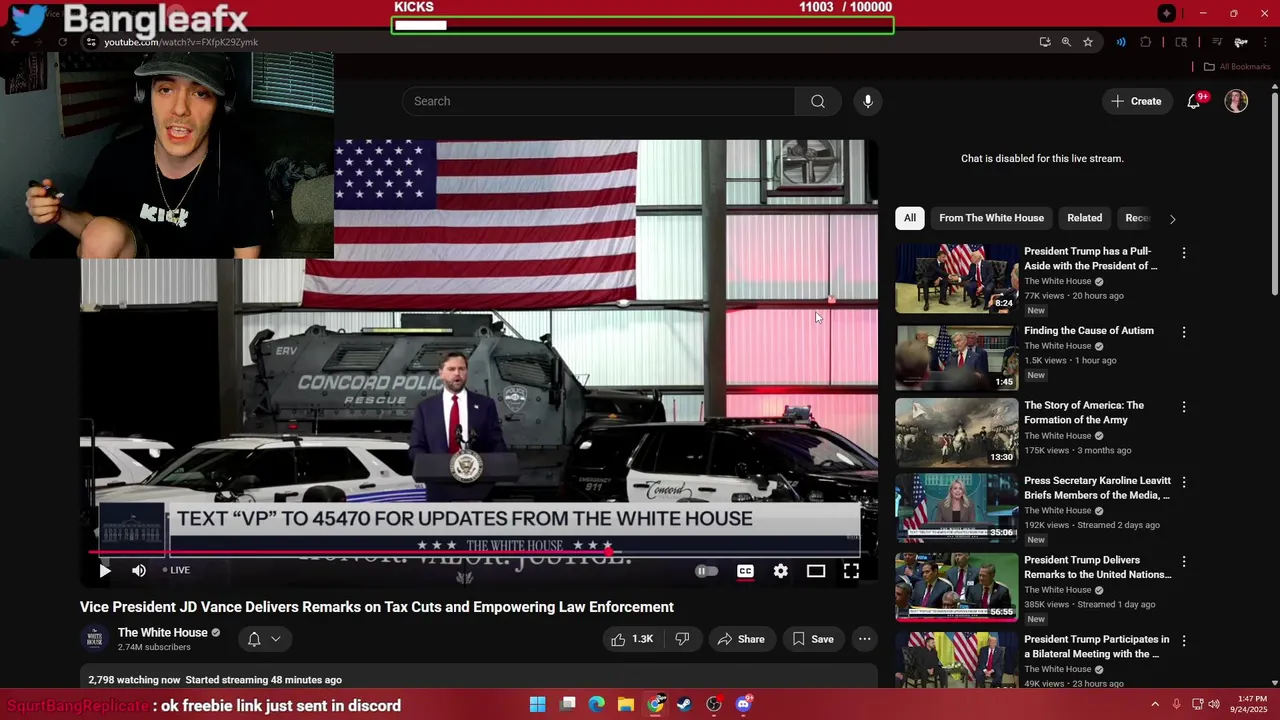
Task: Open the media controls icon in Chrome toolbar
Action: coord(1217,42)
